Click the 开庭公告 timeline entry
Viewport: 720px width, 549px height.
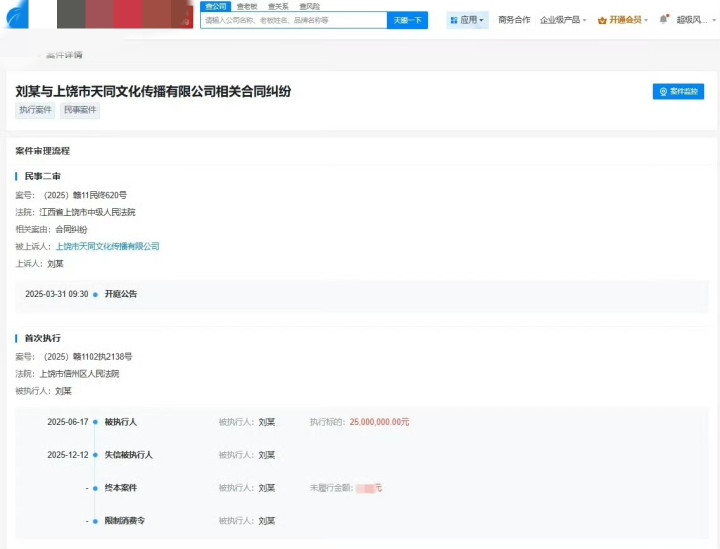coord(121,294)
